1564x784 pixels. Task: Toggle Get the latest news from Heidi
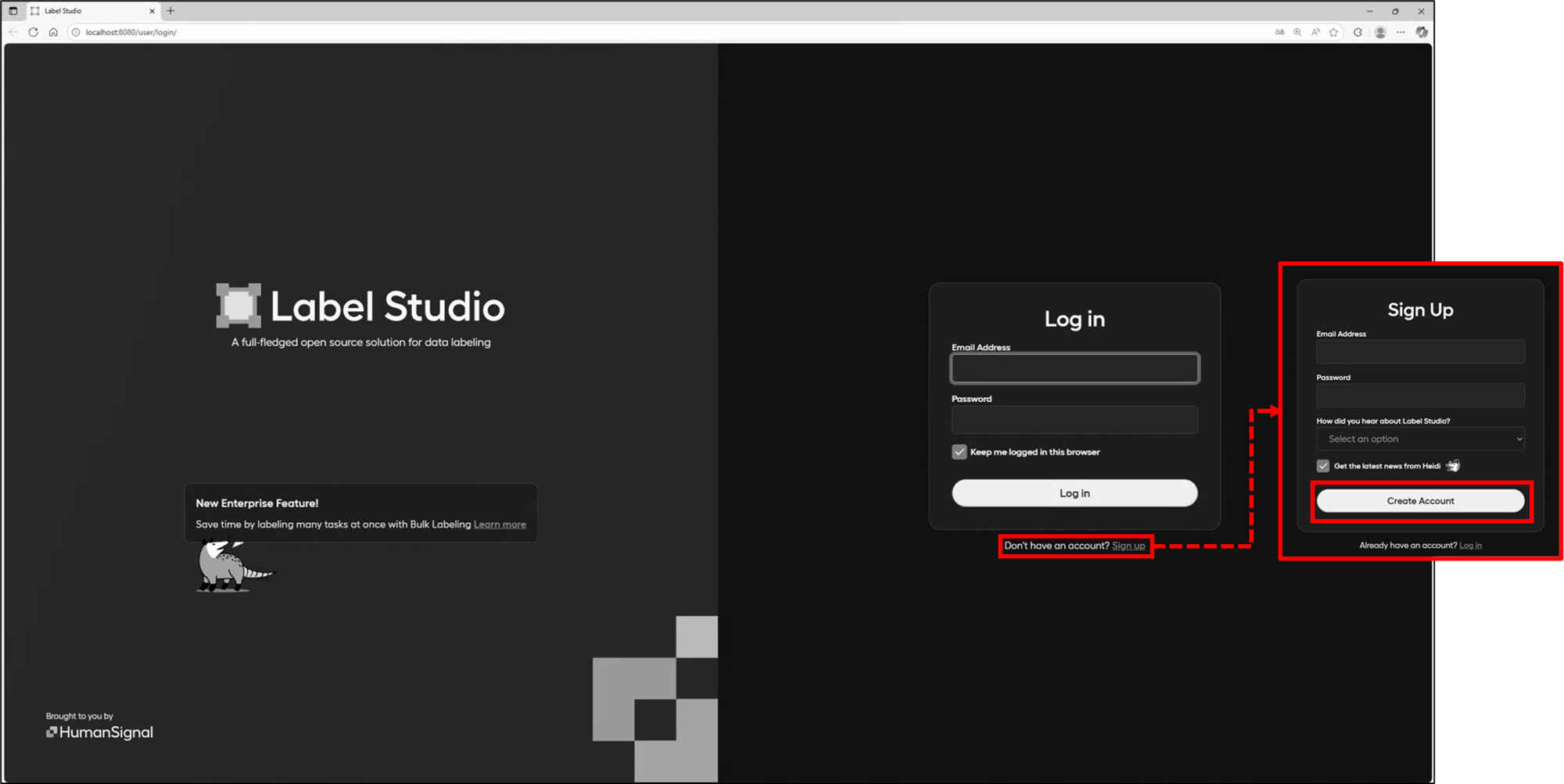[x=1322, y=465]
